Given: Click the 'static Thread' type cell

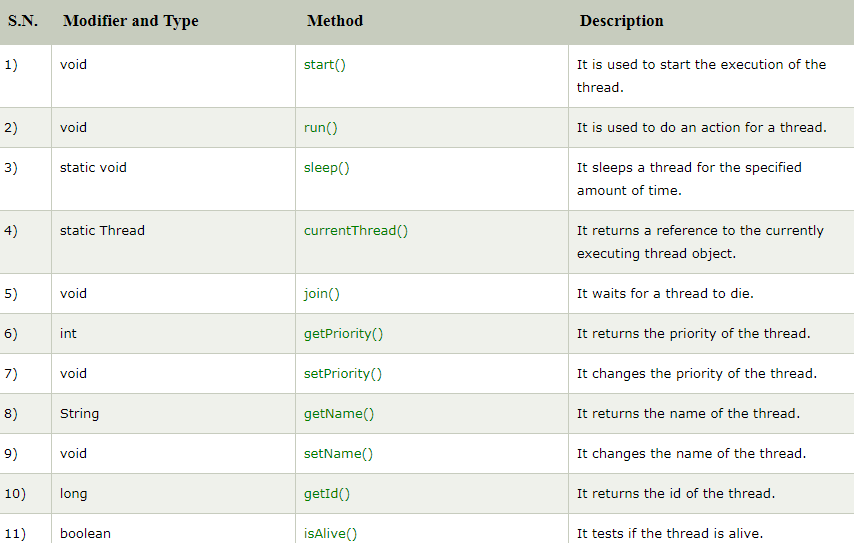Looking at the screenshot, I should tap(102, 231).
